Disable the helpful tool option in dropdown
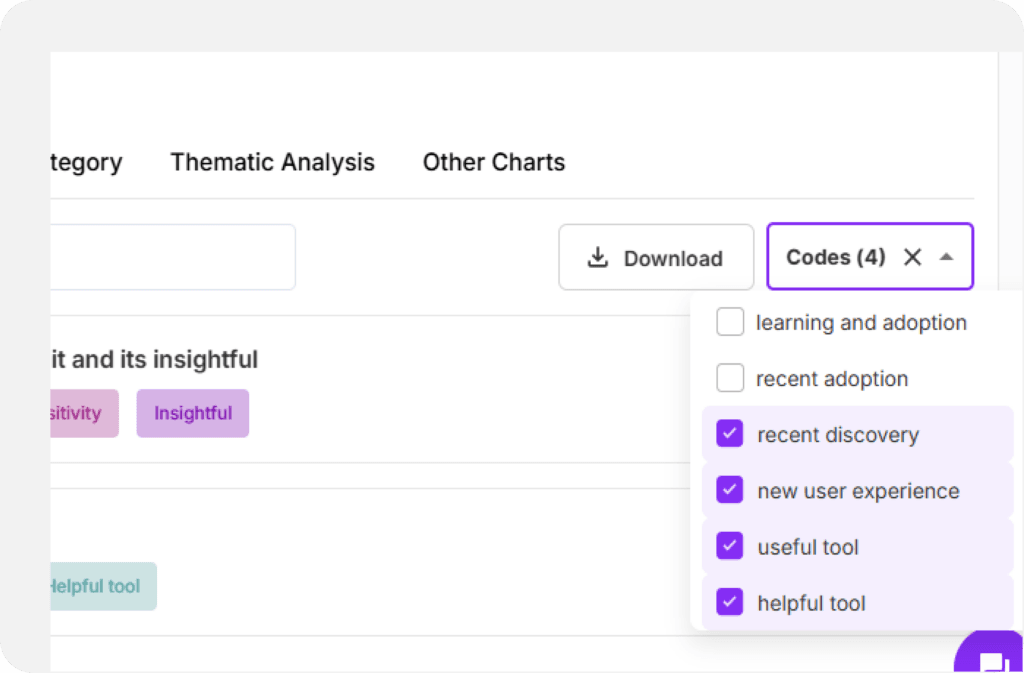The width and height of the screenshot is (1024, 673). click(x=730, y=602)
